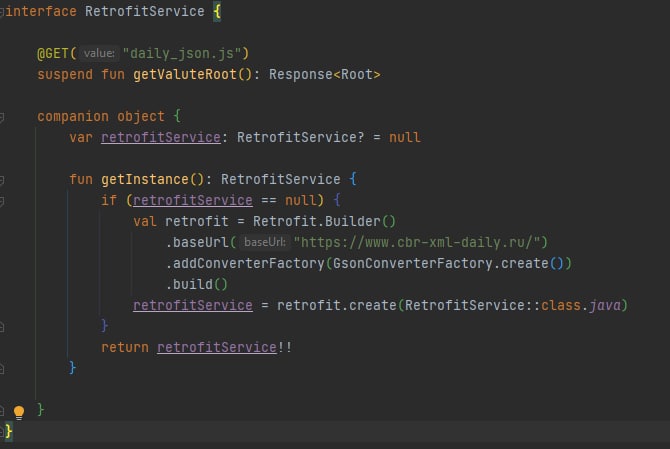Click the green closing brace beside the lightbulb
Image resolution: width=670 pixels, height=449 pixels.
click(x=41, y=410)
